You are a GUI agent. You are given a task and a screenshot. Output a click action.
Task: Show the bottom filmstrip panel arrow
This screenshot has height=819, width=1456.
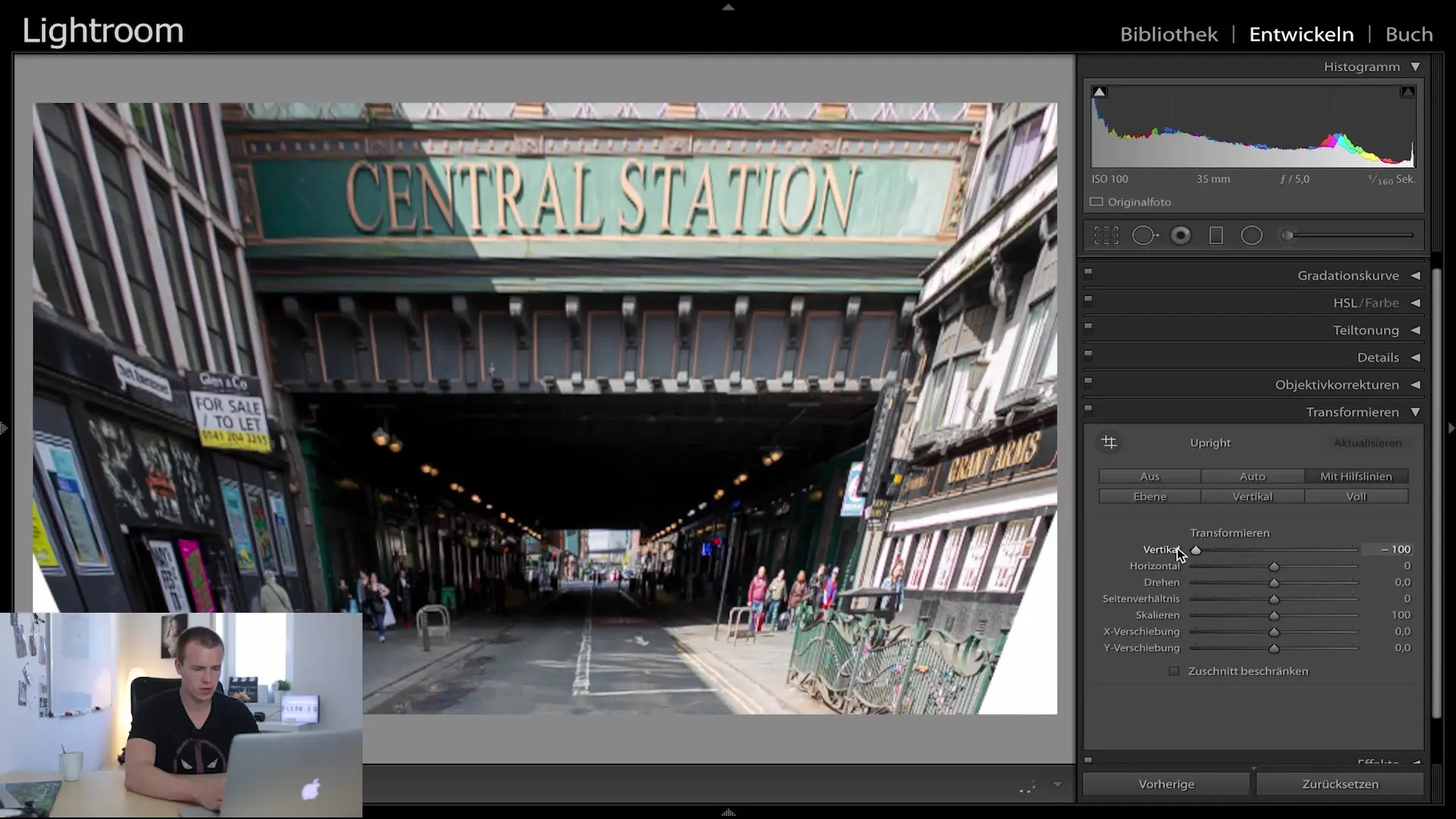tap(728, 812)
